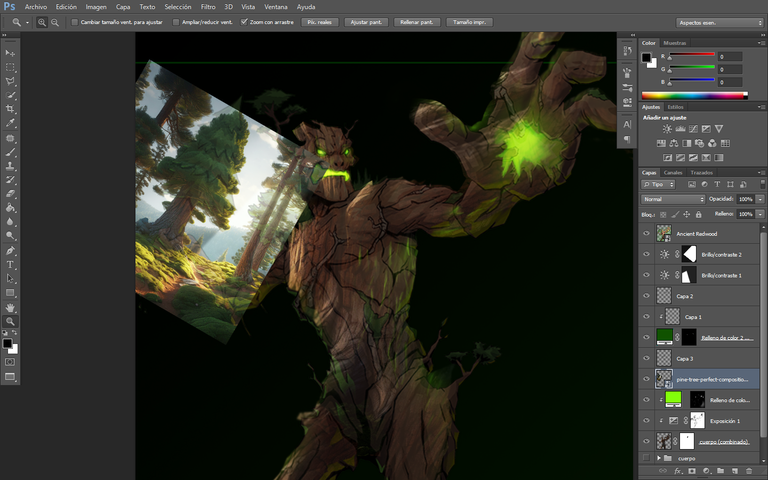Click the 'Ajustar pant.' button
The height and width of the screenshot is (480, 768).
[366, 22]
